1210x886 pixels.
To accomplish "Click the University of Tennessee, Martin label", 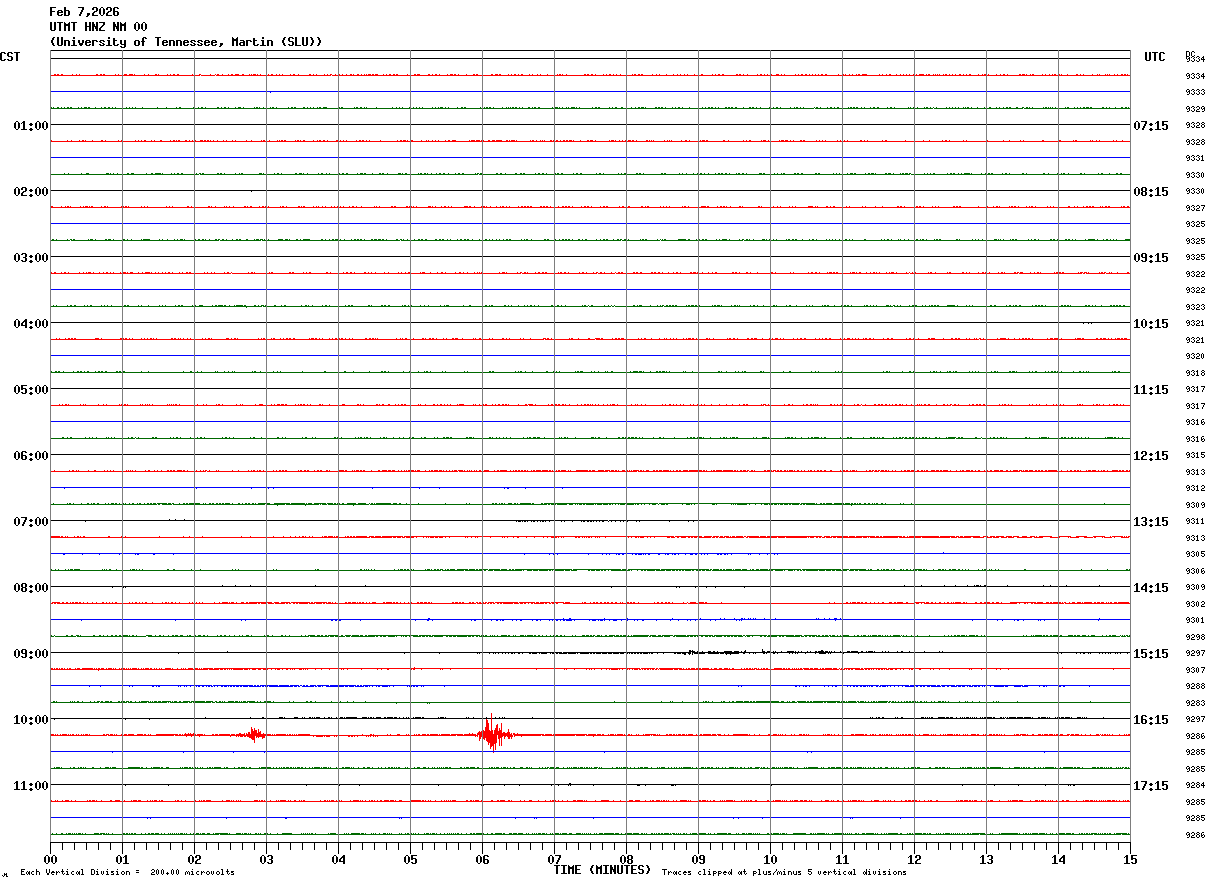I will pos(186,42).
